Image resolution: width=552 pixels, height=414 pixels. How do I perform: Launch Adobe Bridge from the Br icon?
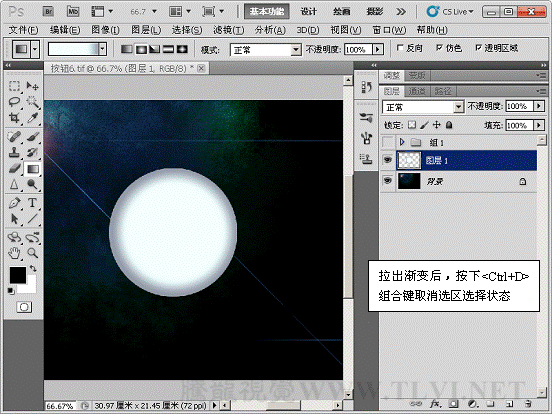pos(48,12)
